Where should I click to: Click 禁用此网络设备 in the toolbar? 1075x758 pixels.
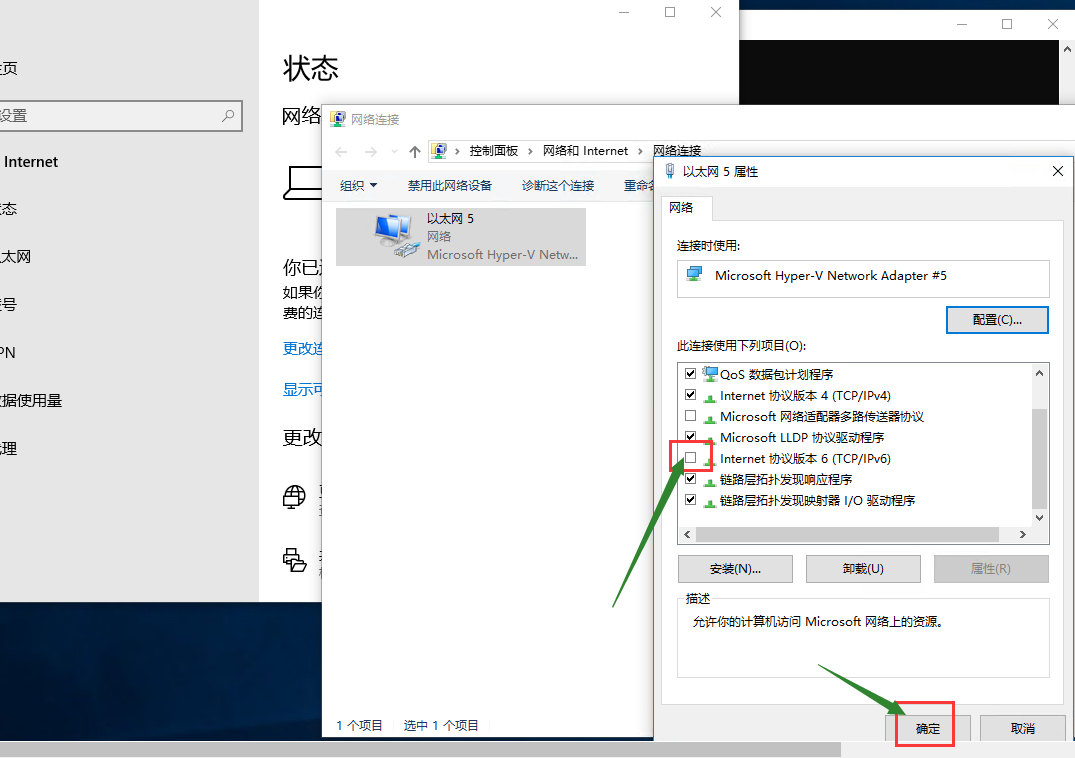tap(450, 185)
